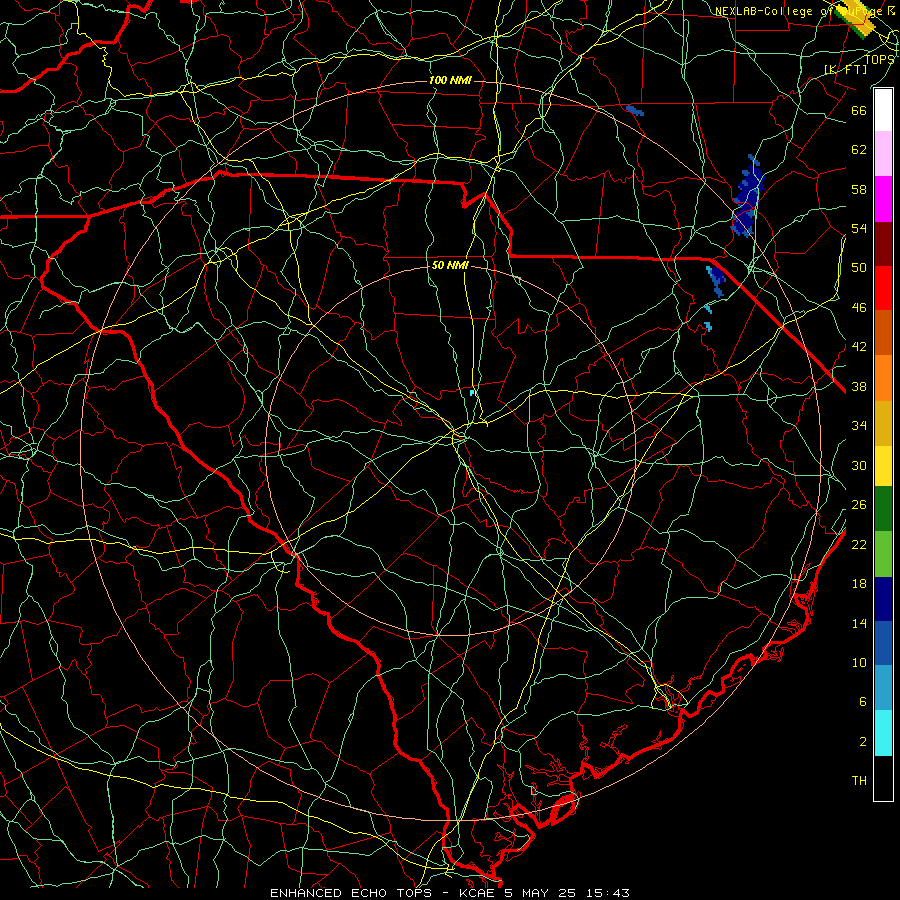Pick the dark orange legend swatch
The width and height of the screenshot is (900, 900).
(x=883, y=333)
